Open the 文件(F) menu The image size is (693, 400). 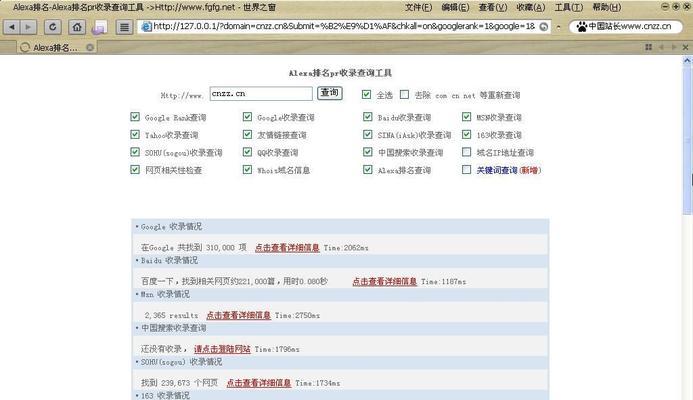pyautogui.click(x=418, y=7)
